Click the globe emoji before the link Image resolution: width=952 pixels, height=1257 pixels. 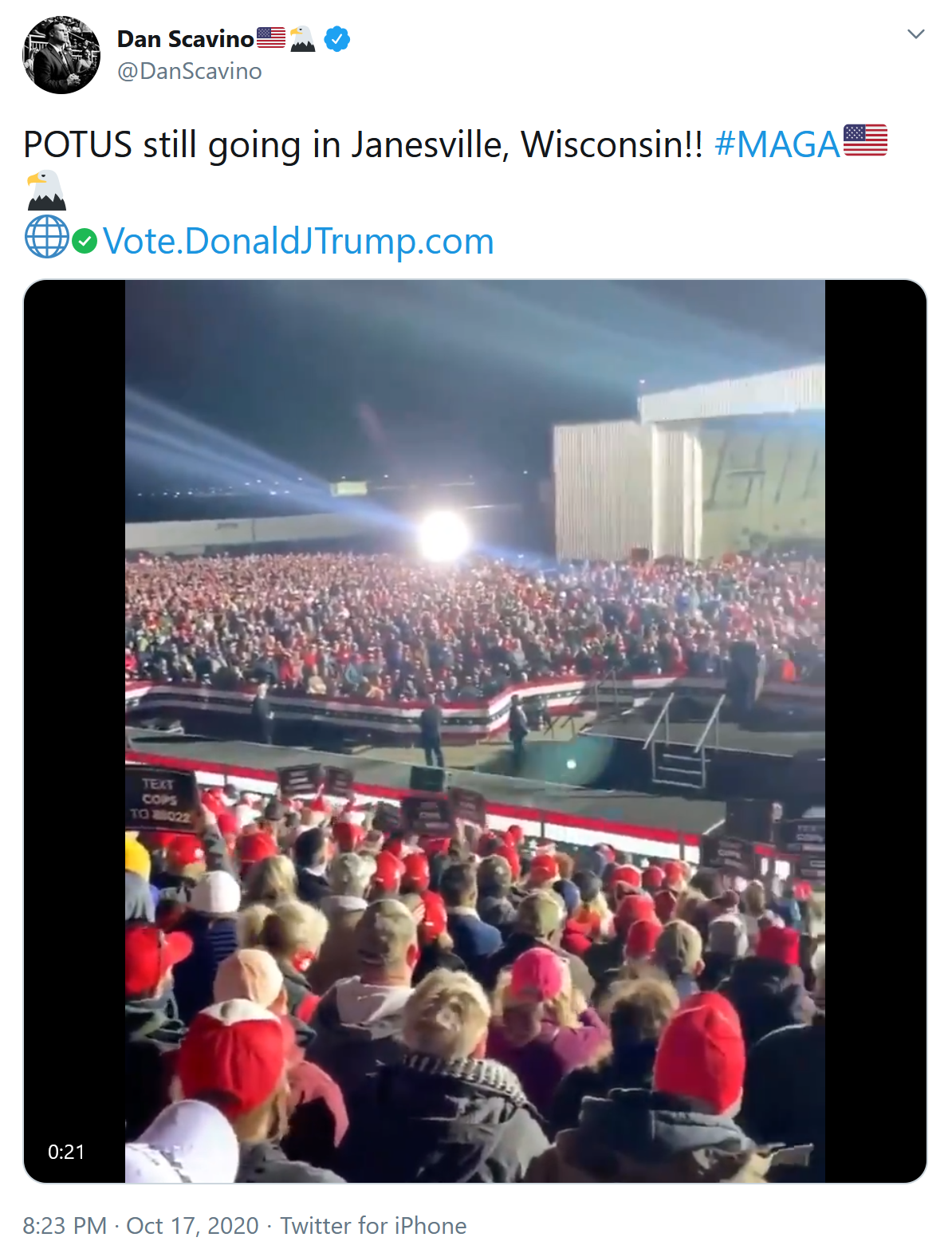(47, 237)
